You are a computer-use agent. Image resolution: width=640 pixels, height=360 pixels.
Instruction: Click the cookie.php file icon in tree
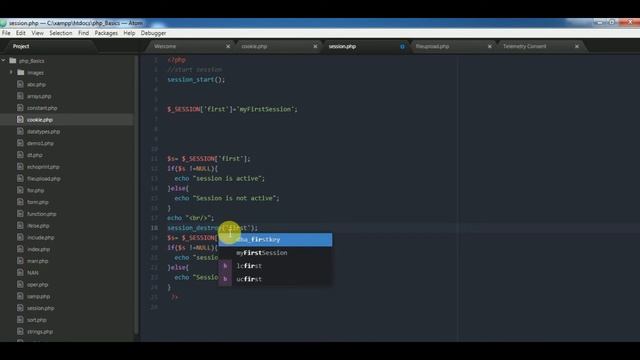[20, 120]
